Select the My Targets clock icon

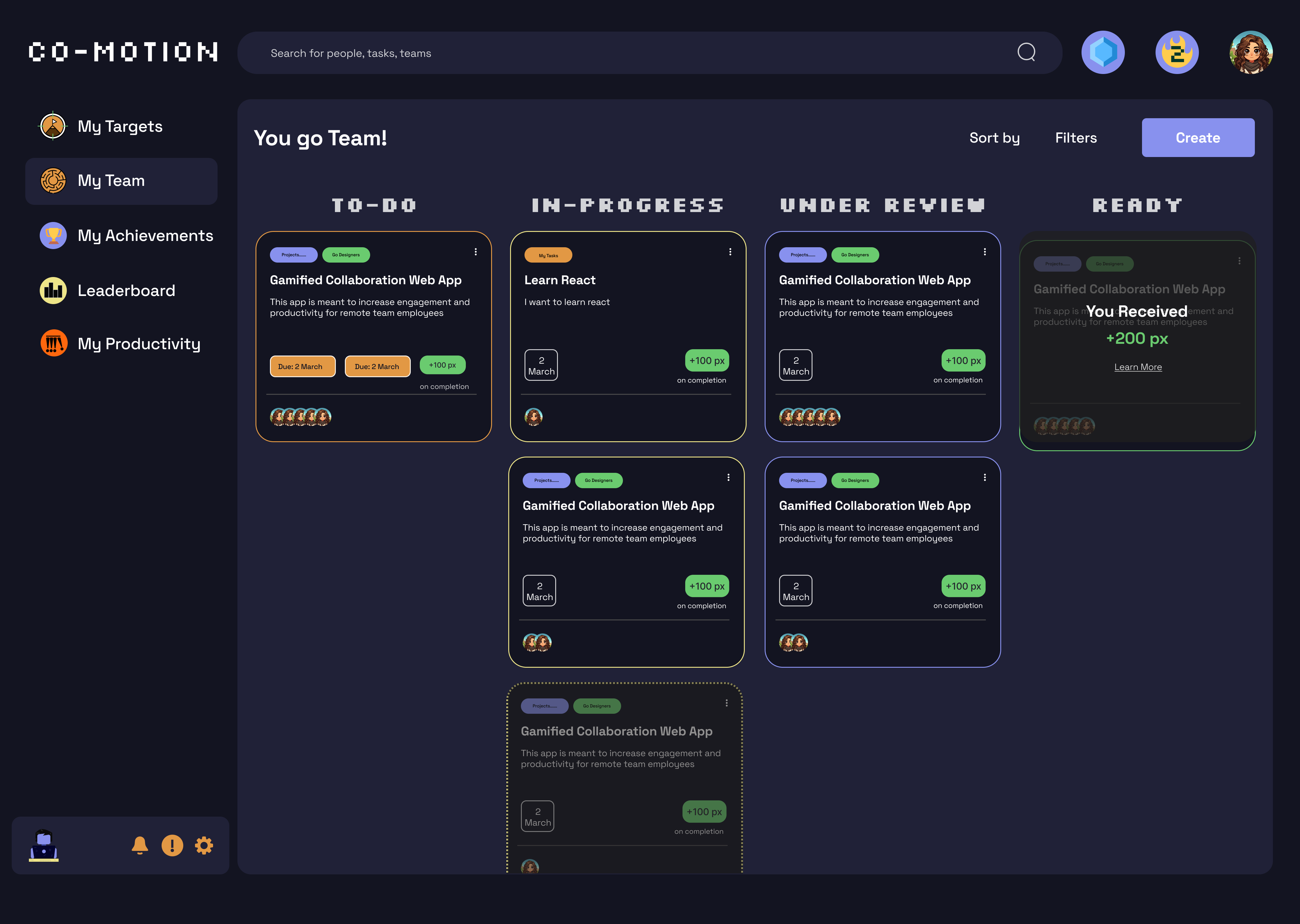coord(52,126)
